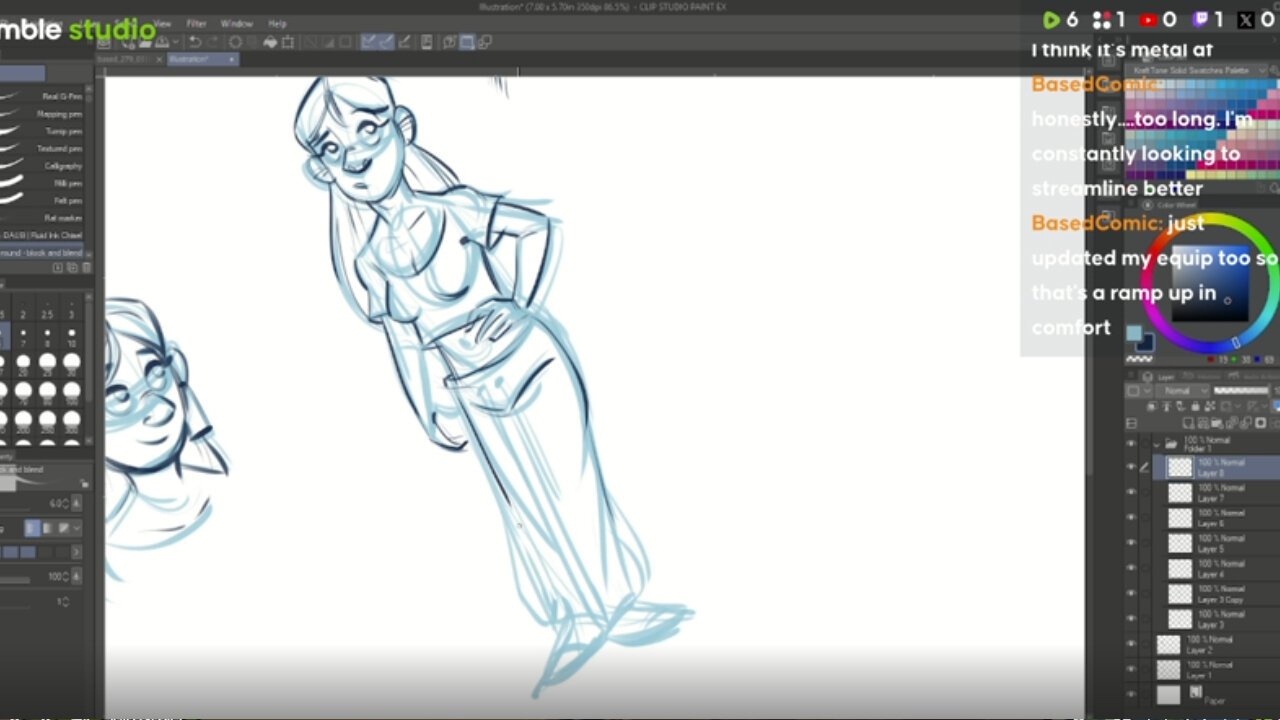This screenshot has width=1280, height=720.
Task: Click the Twitch viewer count icon in the overlay
Action: pos(1201,20)
